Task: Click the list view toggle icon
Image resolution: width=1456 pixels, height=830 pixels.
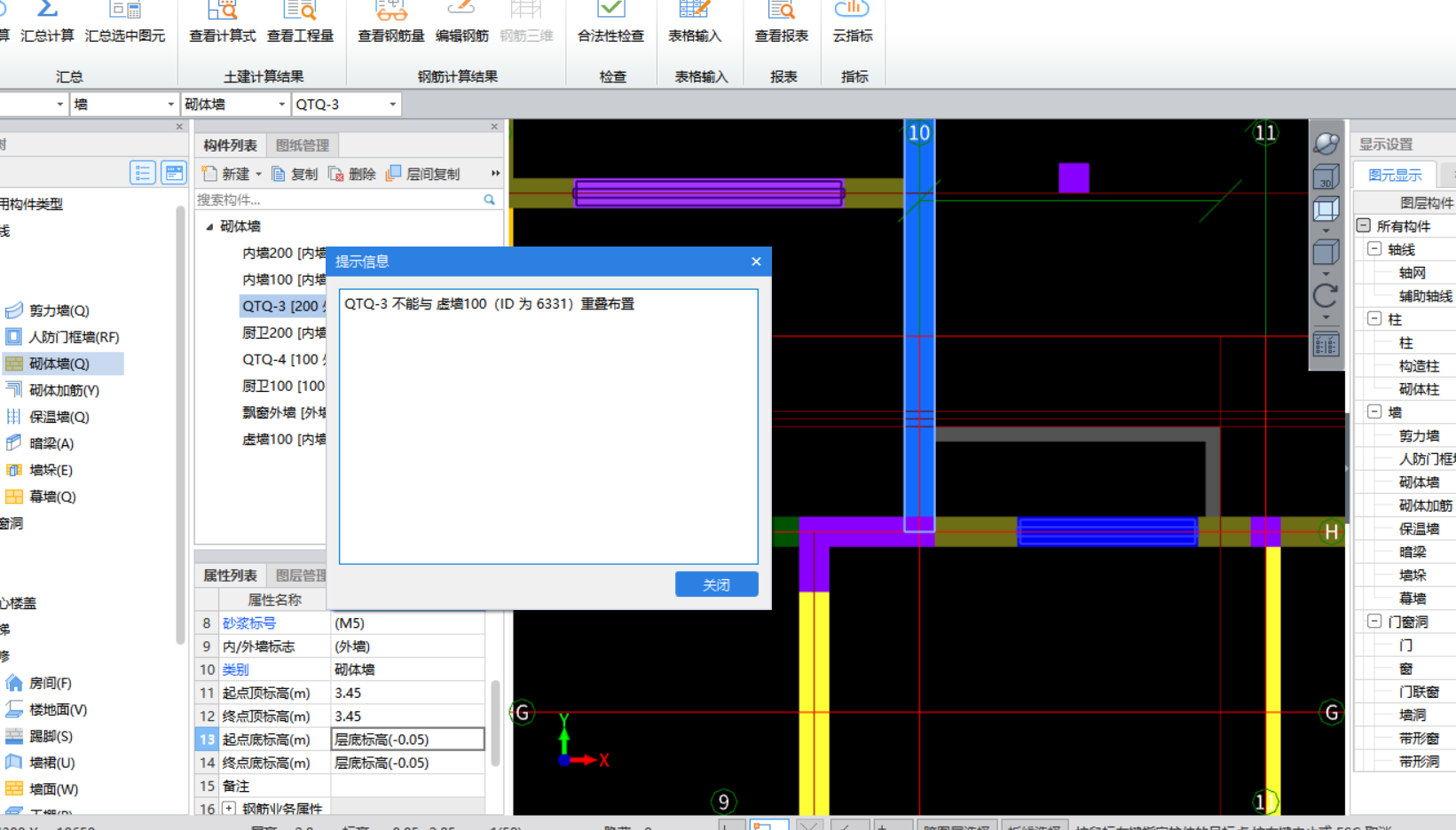Action: (143, 173)
